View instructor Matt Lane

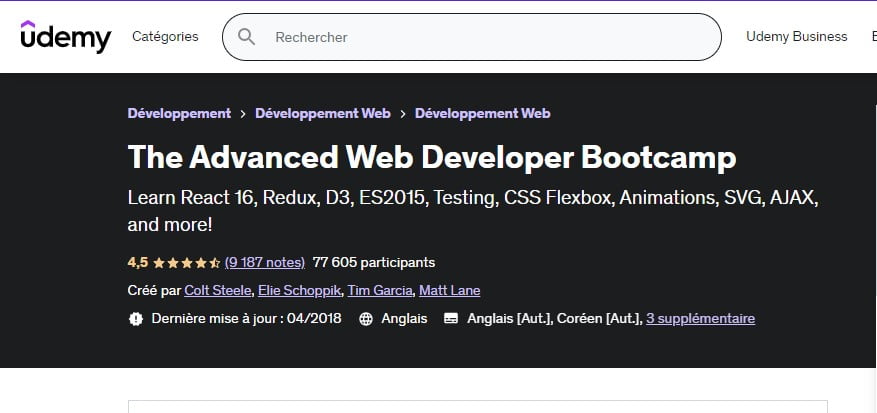click(450, 290)
